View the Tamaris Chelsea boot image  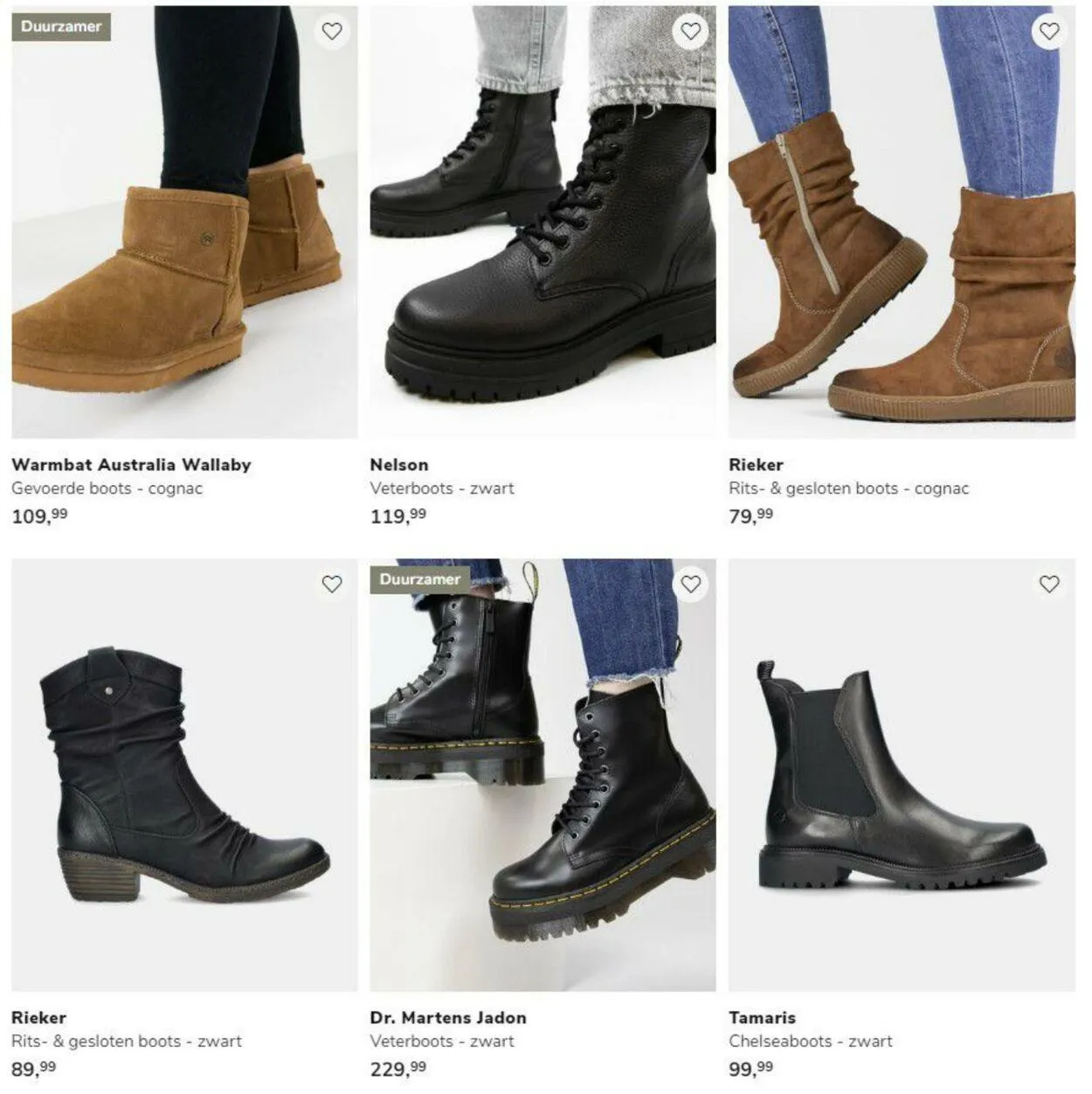point(902,775)
